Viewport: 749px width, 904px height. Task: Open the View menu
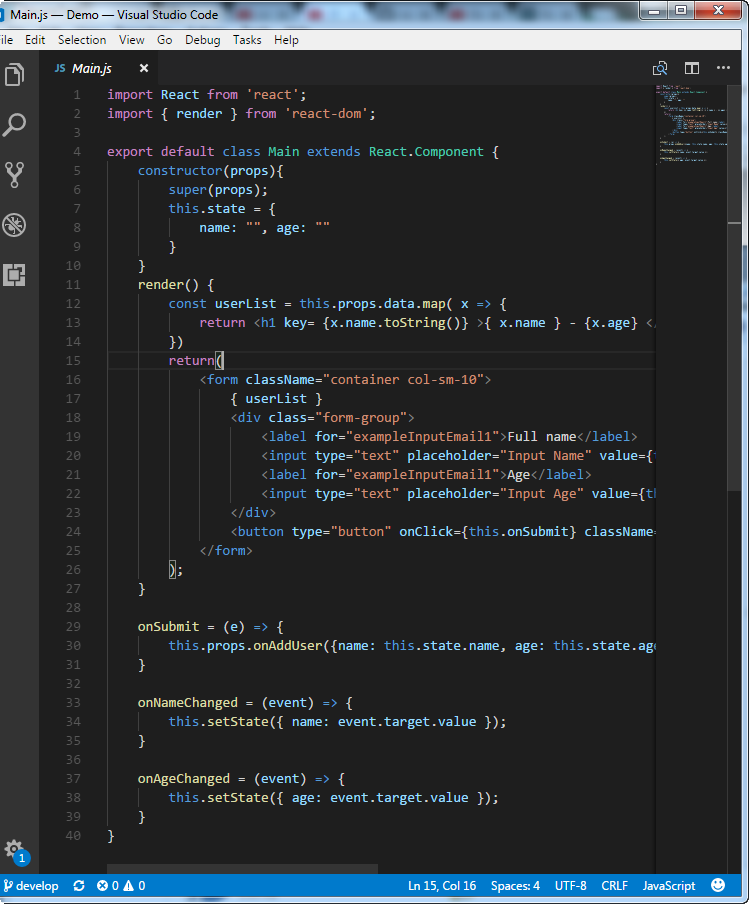[x=131, y=40]
